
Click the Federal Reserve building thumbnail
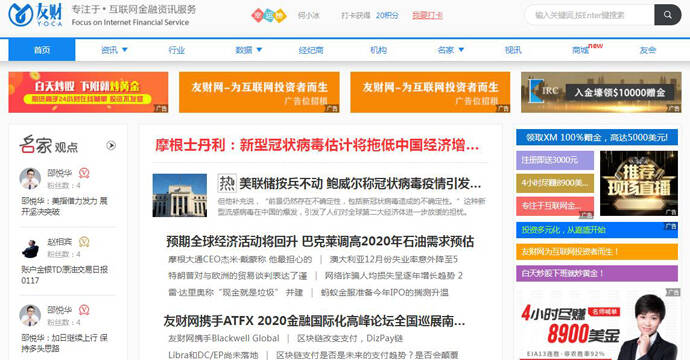180,195
